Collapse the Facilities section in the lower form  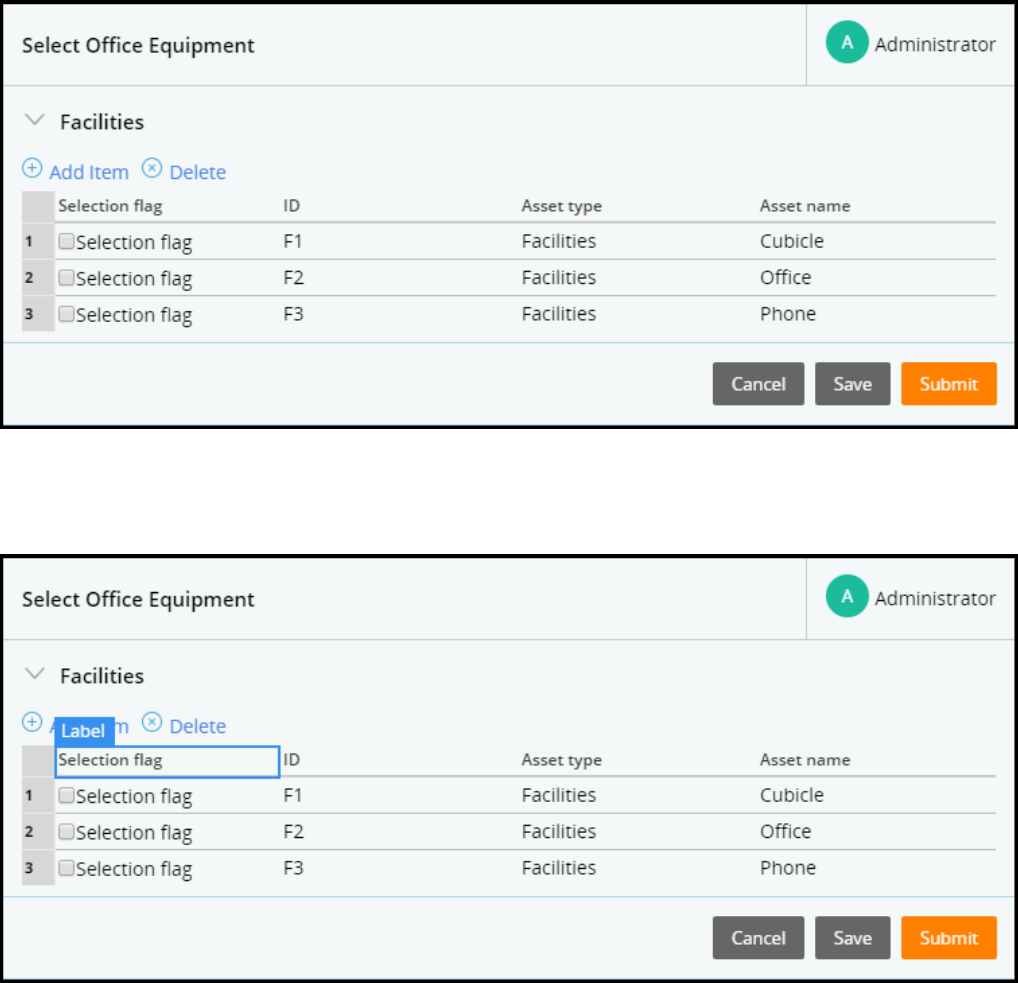point(35,674)
